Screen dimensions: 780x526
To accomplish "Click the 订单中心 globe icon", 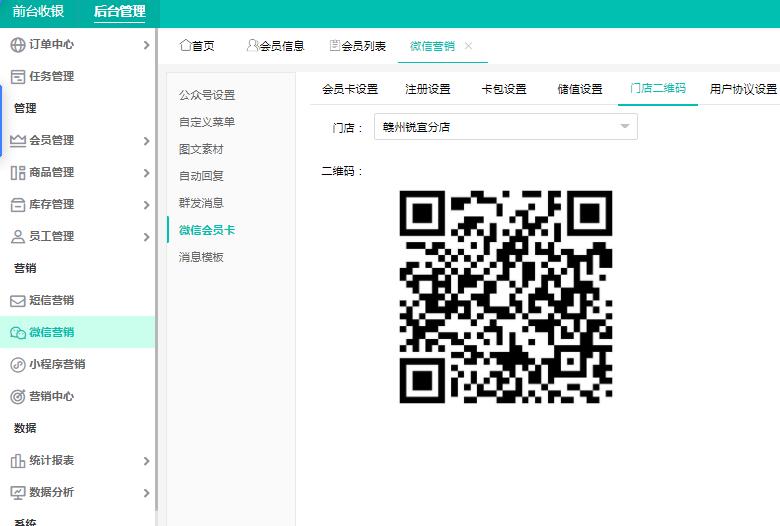I will 18,45.
